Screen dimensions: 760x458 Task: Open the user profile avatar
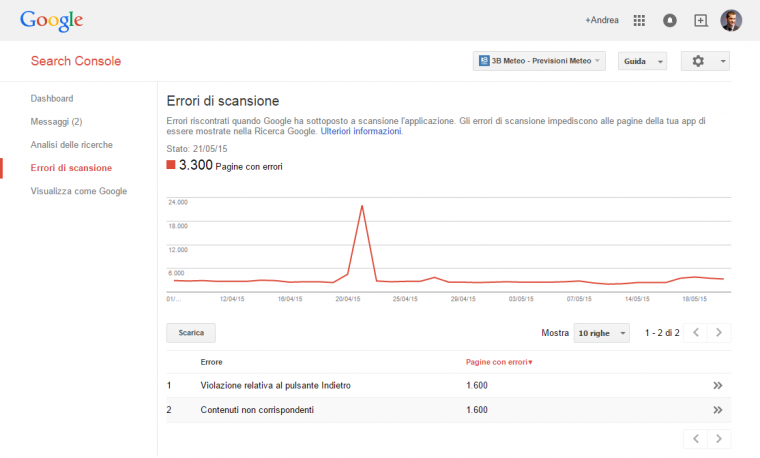(731, 20)
